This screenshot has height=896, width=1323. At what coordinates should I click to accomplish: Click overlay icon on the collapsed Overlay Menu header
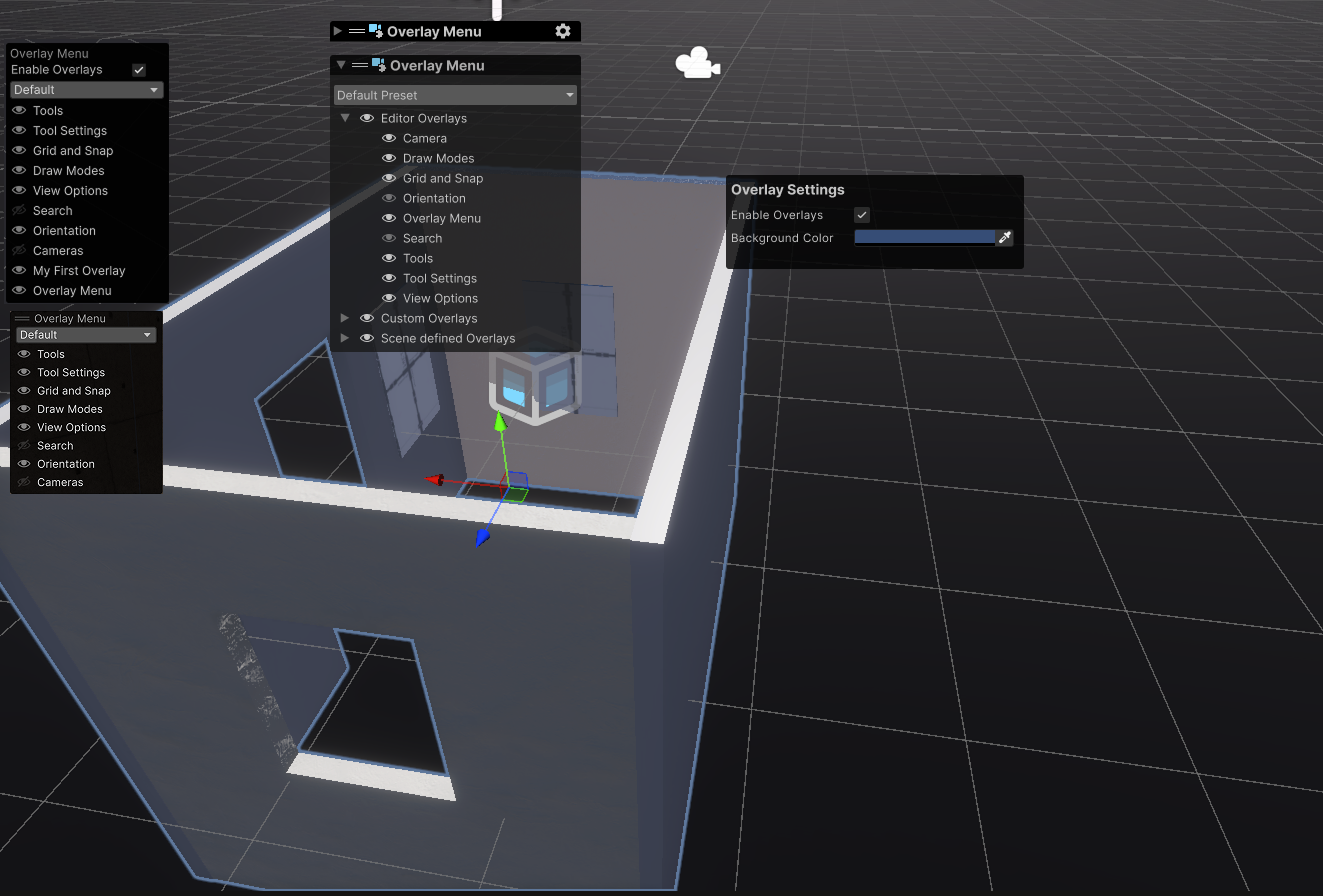[376, 32]
